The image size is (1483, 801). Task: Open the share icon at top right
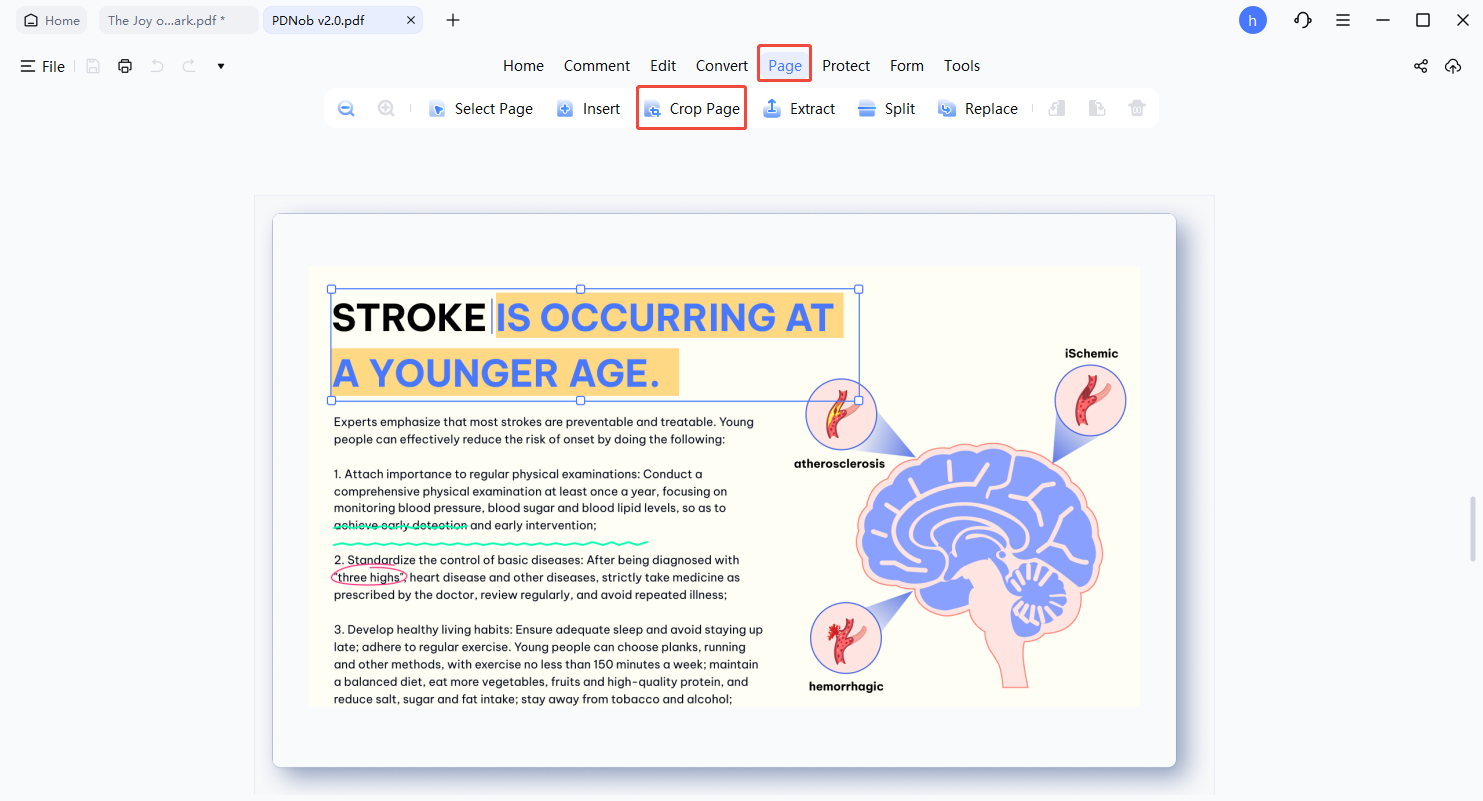coord(1420,66)
